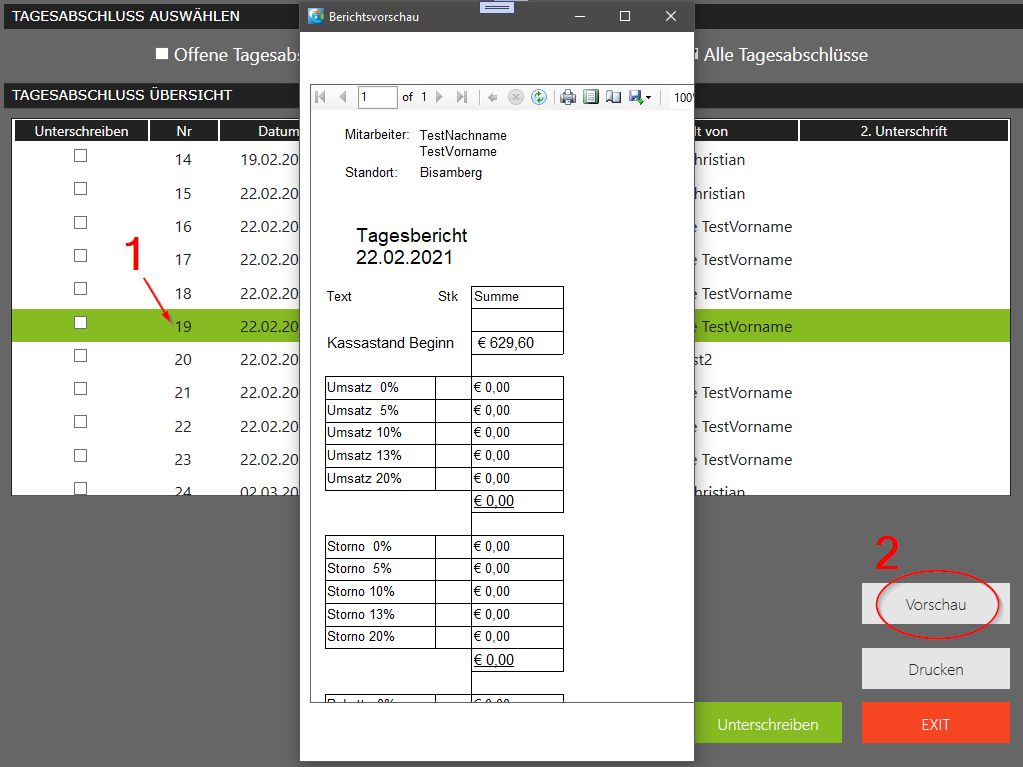Tick the sign checkbox for row 16
Screen dimensions: 1023x767
80,222
